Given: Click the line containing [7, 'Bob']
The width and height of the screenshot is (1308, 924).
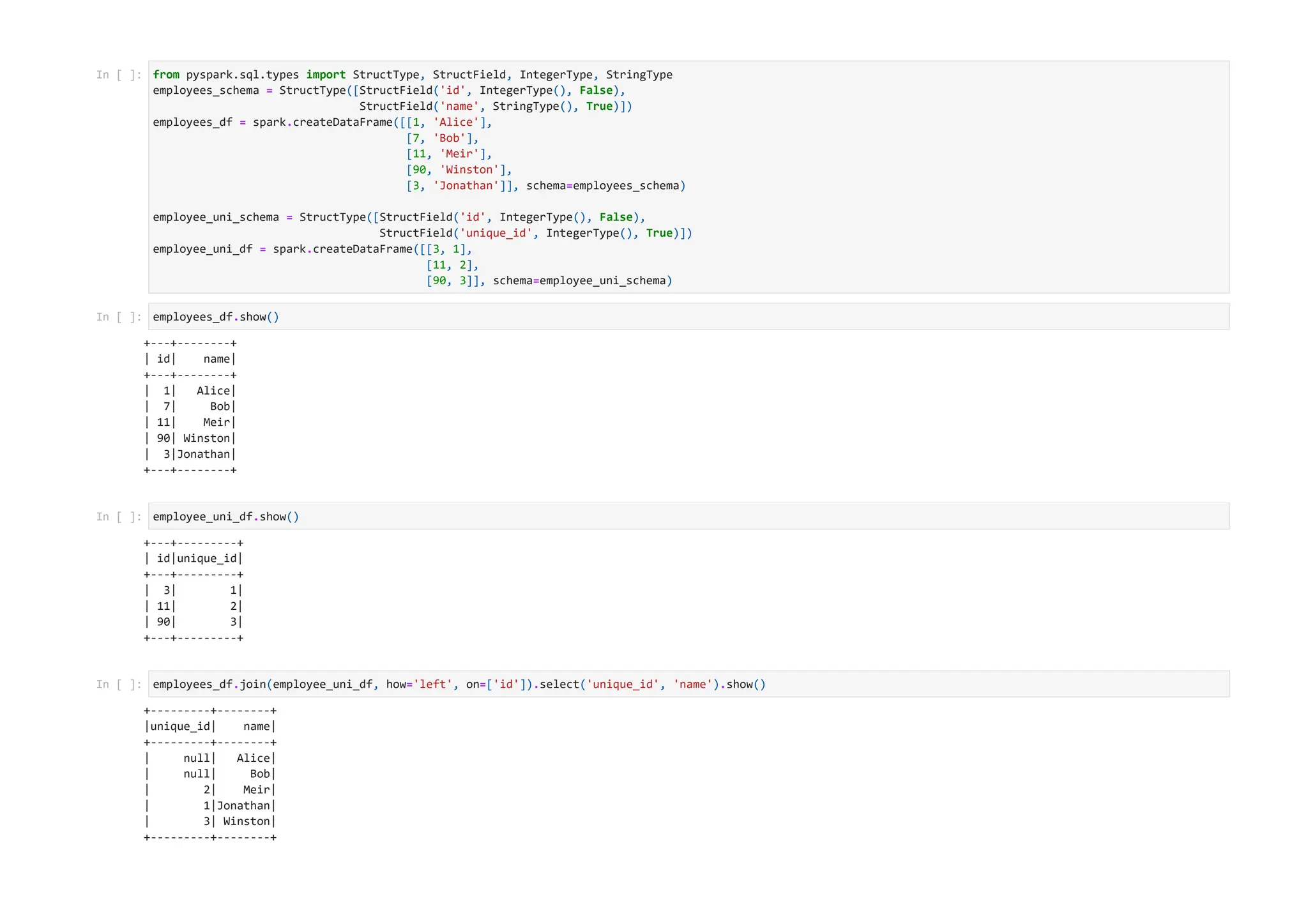Looking at the screenshot, I should click(442, 138).
